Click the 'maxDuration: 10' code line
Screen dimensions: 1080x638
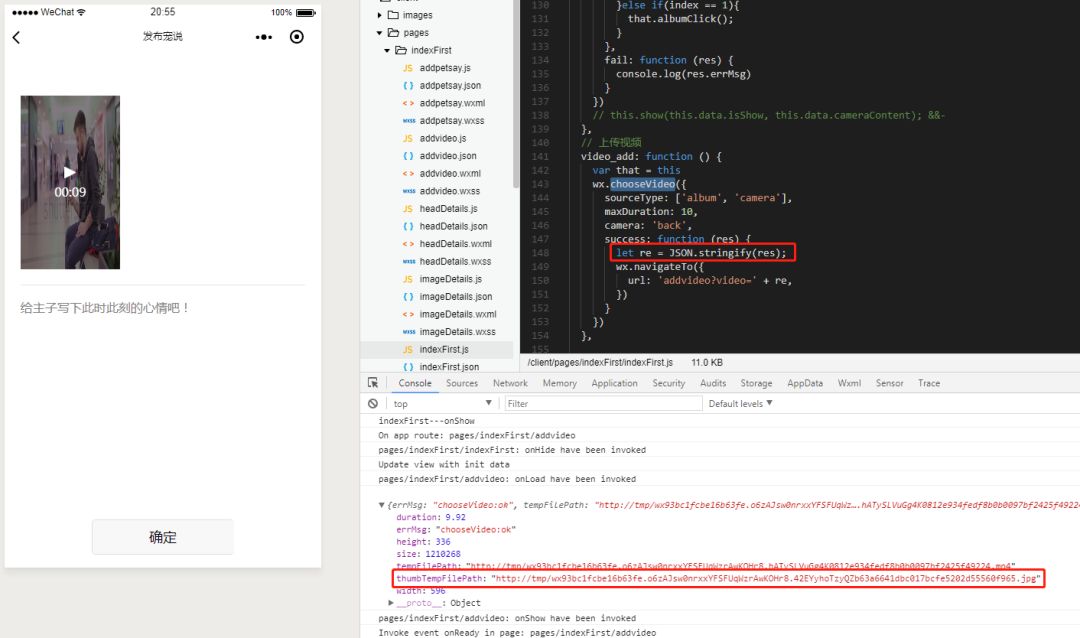pyautogui.click(x=651, y=212)
